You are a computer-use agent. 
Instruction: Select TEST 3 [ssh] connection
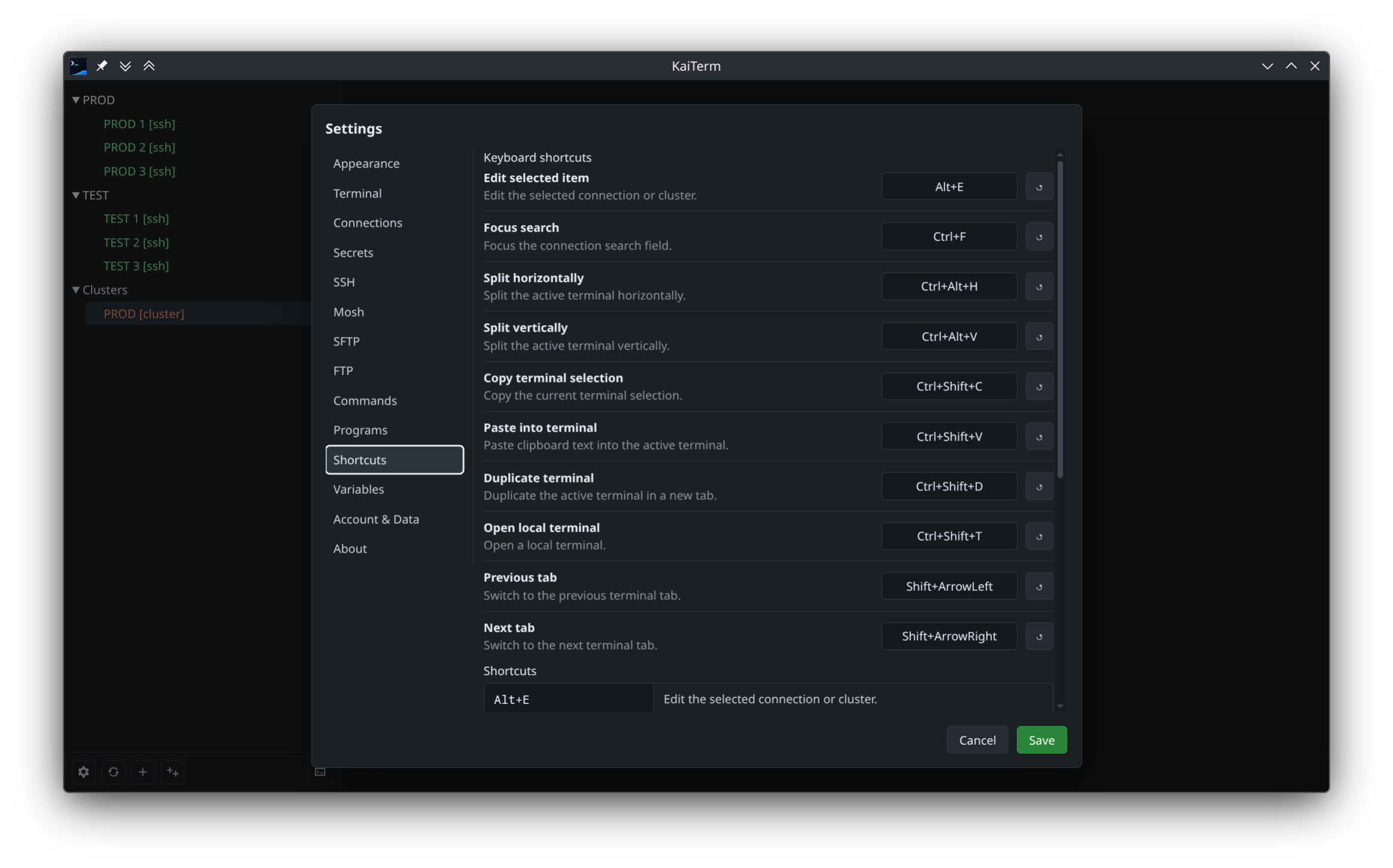pyautogui.click(x=136, y=266)
